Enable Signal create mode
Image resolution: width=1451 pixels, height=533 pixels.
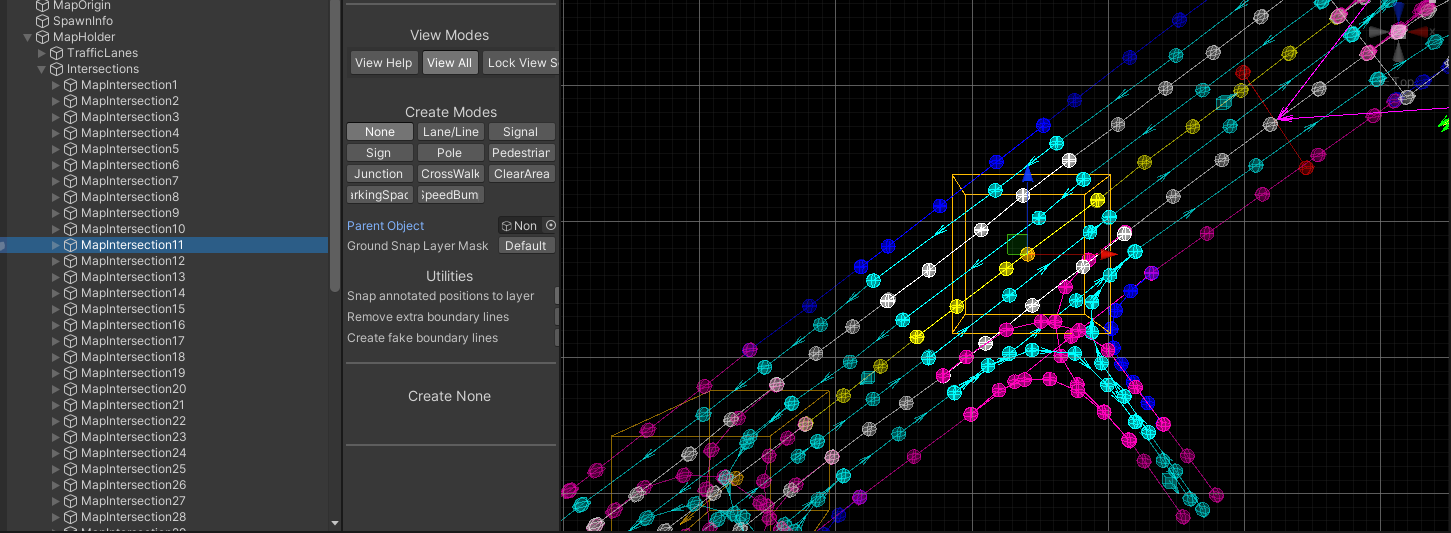pos(521,132)
